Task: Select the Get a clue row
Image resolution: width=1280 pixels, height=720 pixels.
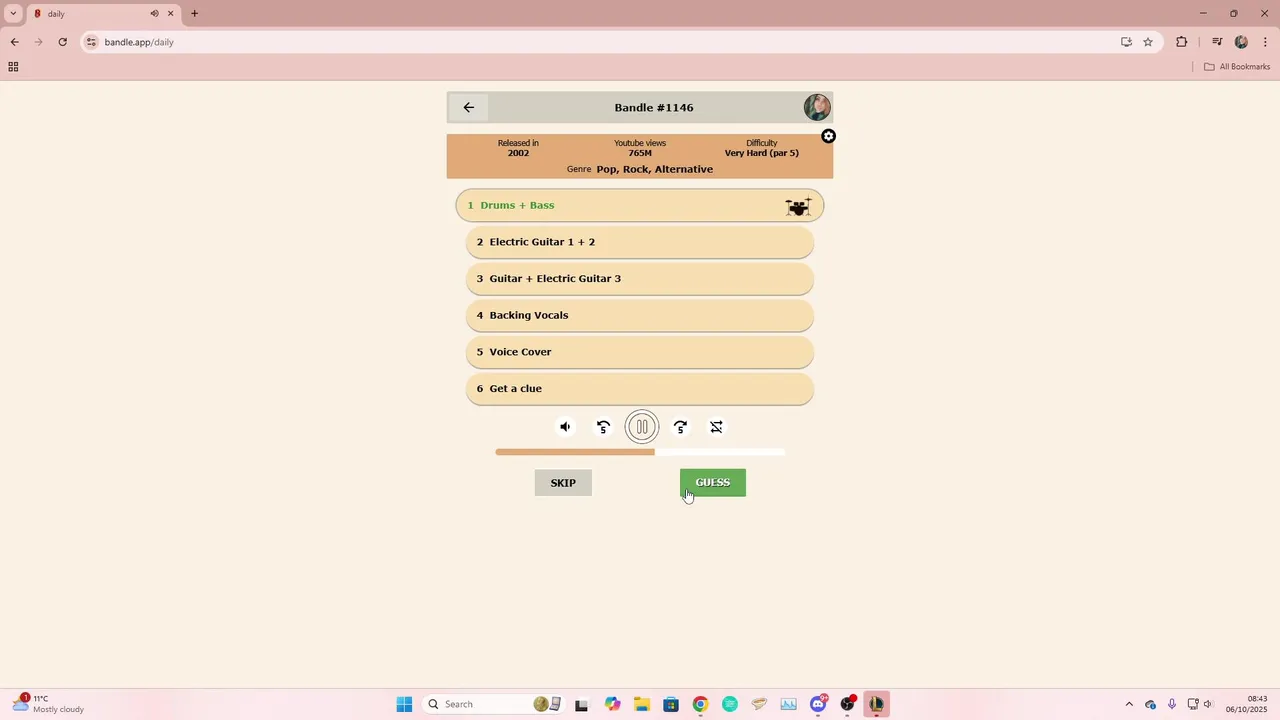Action: pos(640,389)
